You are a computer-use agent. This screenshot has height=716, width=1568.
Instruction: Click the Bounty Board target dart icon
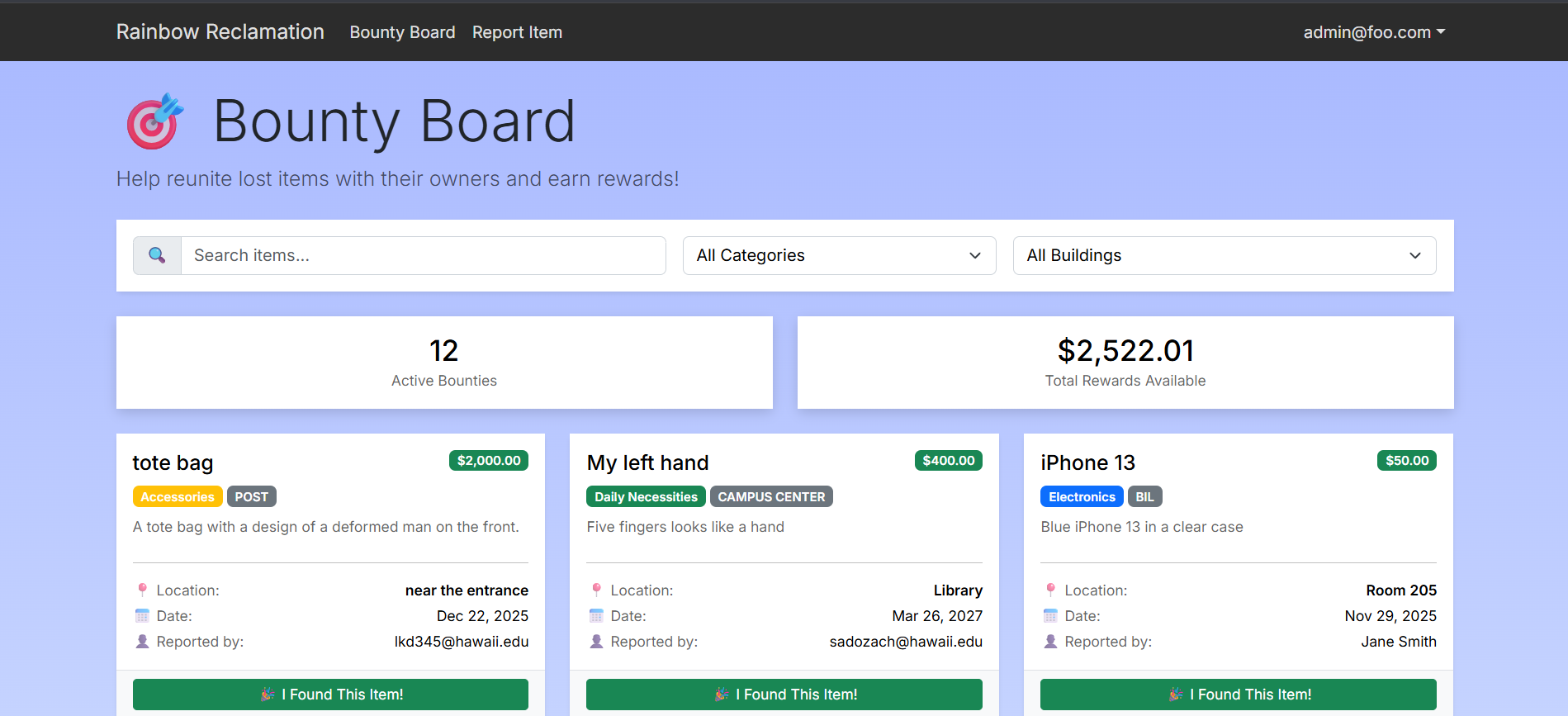pos(154,121)
